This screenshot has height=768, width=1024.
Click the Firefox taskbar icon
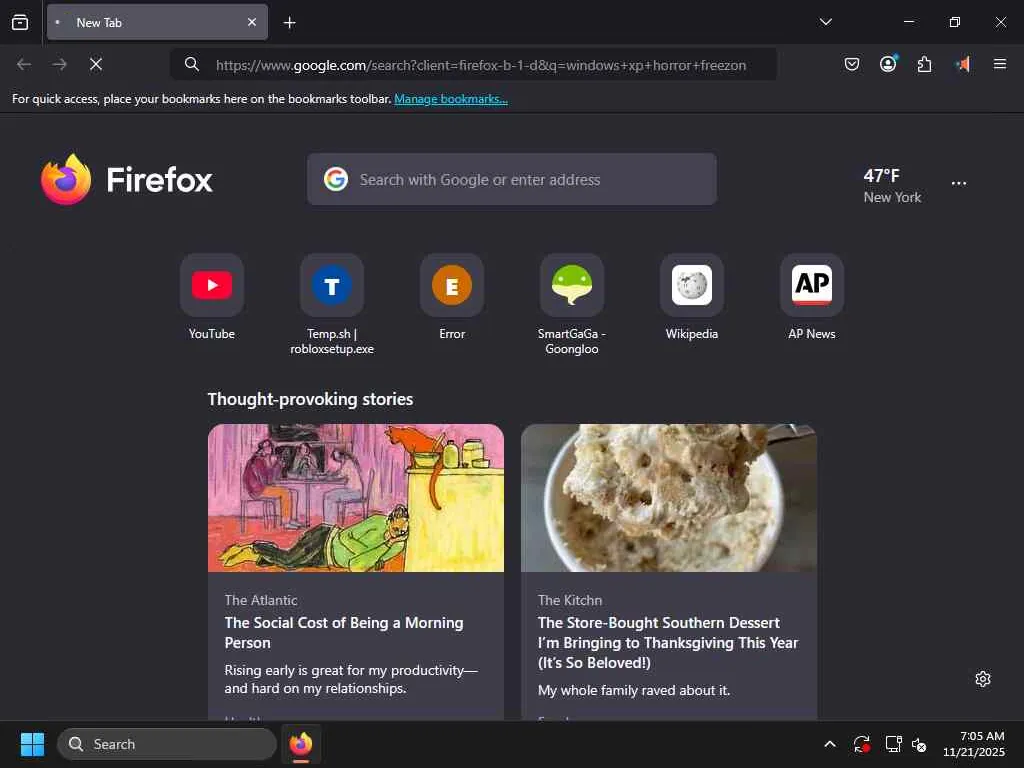click(301, 744)
